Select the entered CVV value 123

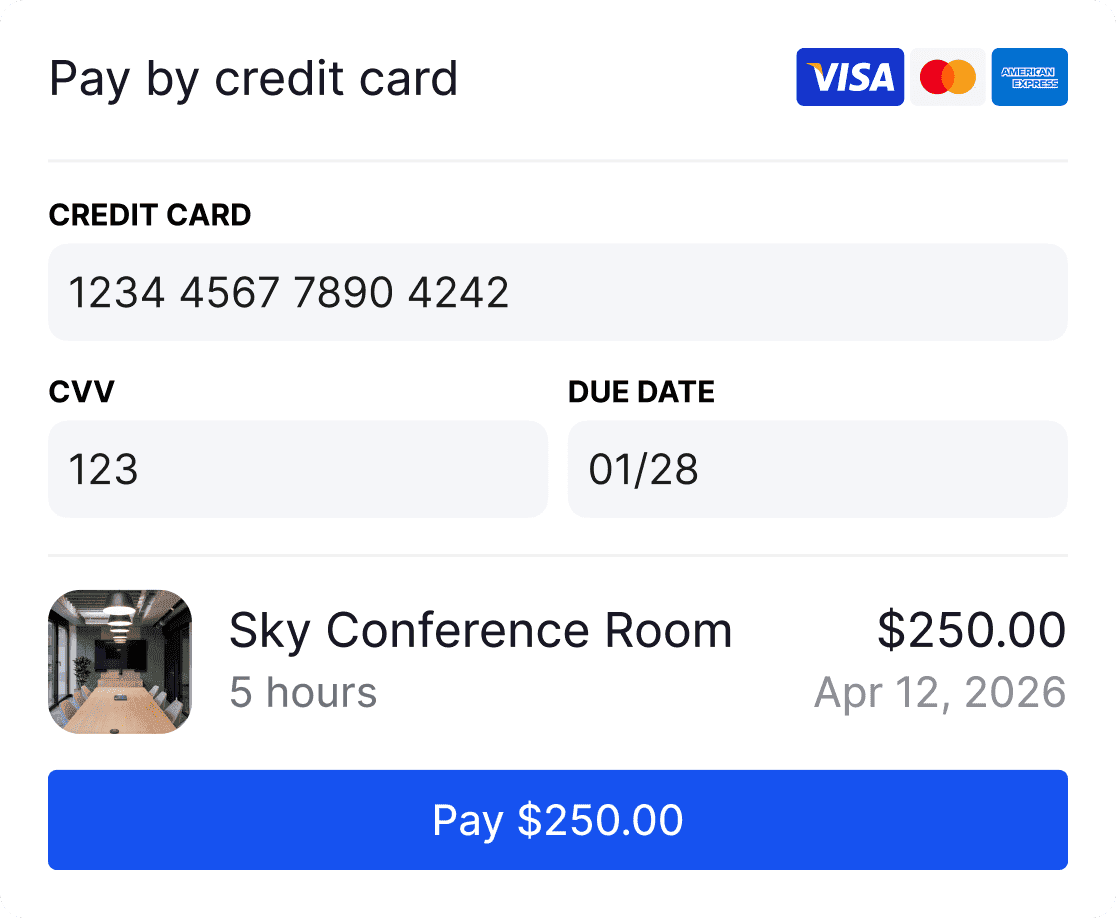[103, 469]
